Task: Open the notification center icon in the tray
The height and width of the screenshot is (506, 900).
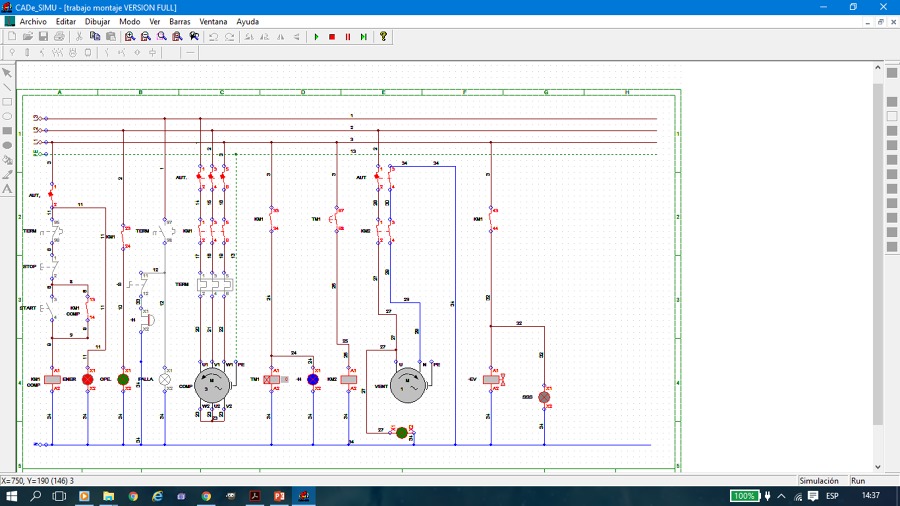Action: click(813, 496)
